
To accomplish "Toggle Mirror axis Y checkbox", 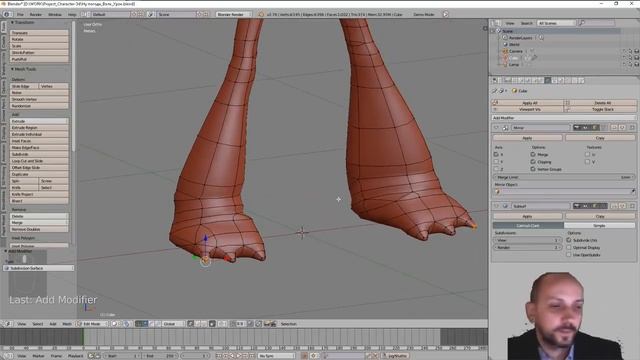I will pos(496,162).
